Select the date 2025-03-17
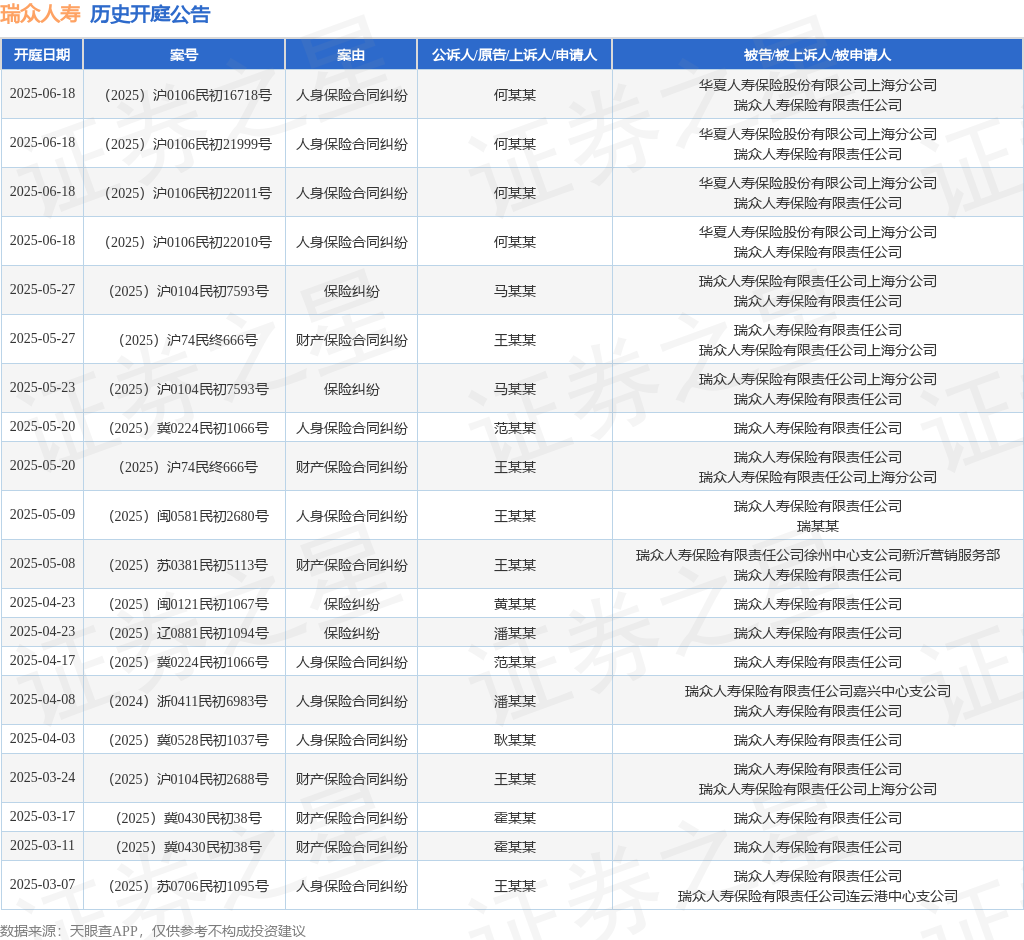This screenshot has height=940, width=1024. click(x=42, y=816)
